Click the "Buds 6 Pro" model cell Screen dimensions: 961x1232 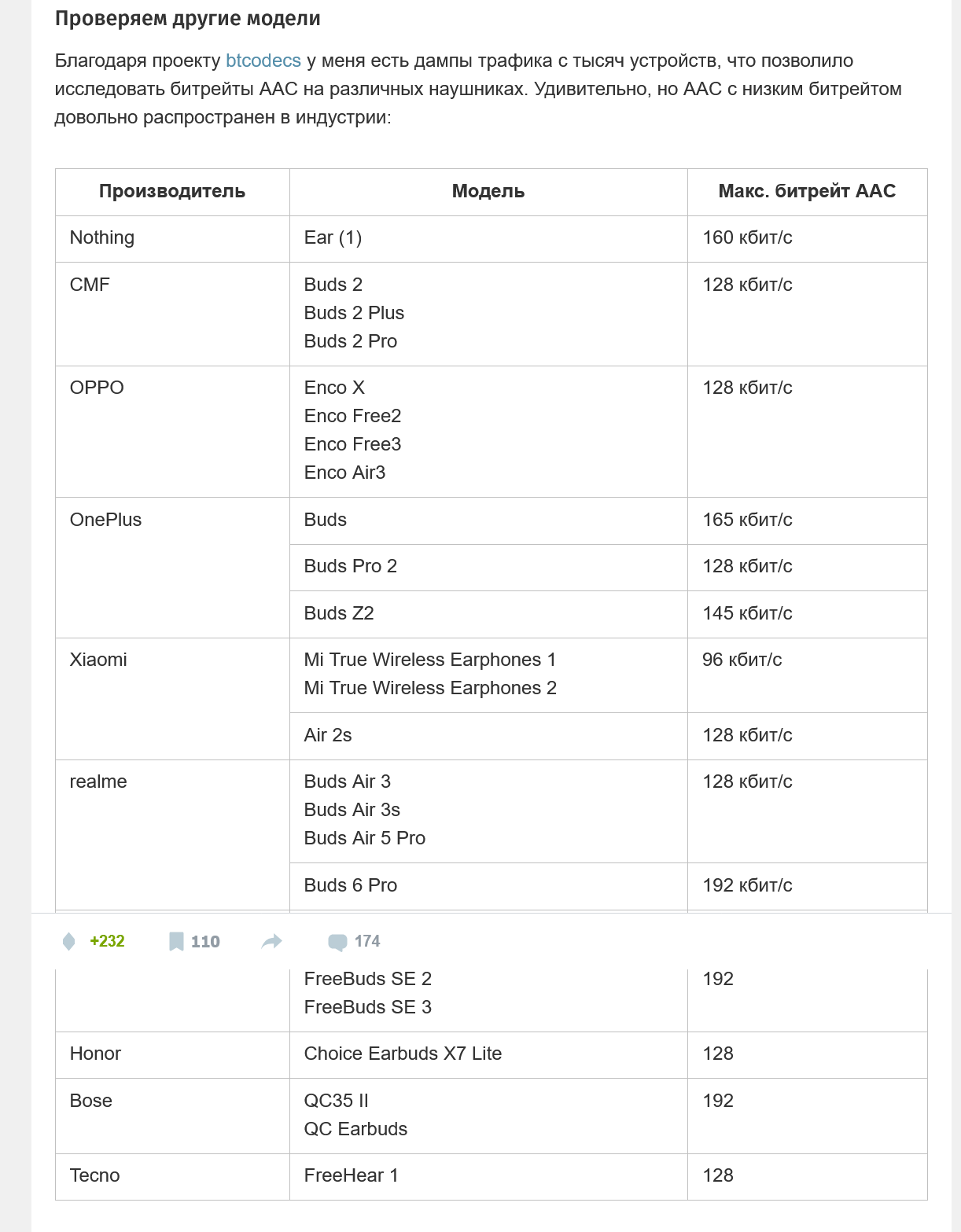pyautogui.click(x=350, y=885)
